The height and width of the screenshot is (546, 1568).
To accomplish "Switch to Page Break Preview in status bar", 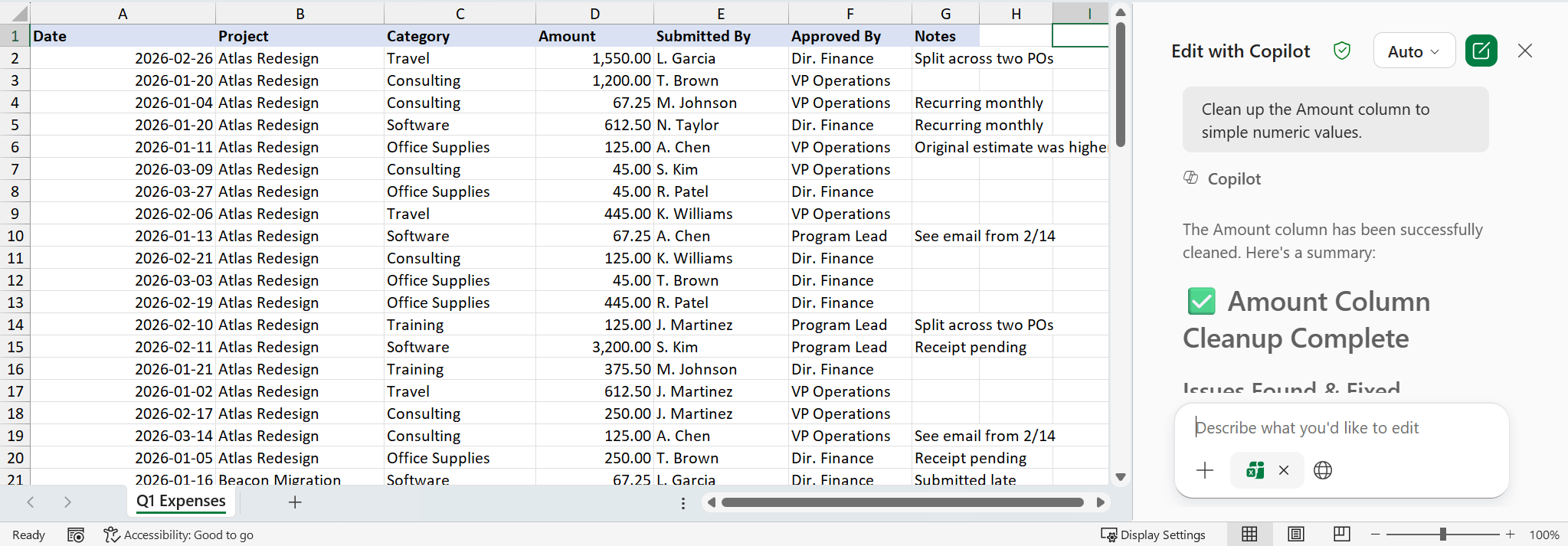I will 1341,534.
